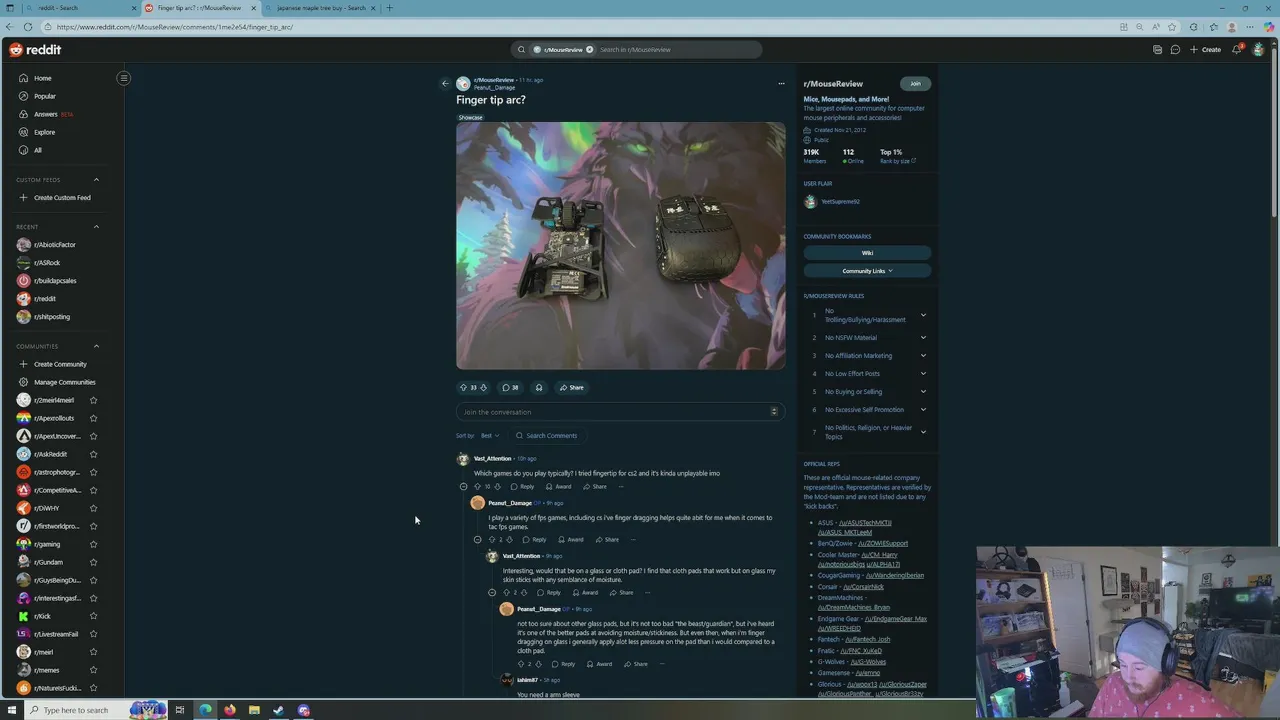Screen dimensions: 1280x720
Task: Favorite r/DiWHY with its star
Action: coord(93,508)
